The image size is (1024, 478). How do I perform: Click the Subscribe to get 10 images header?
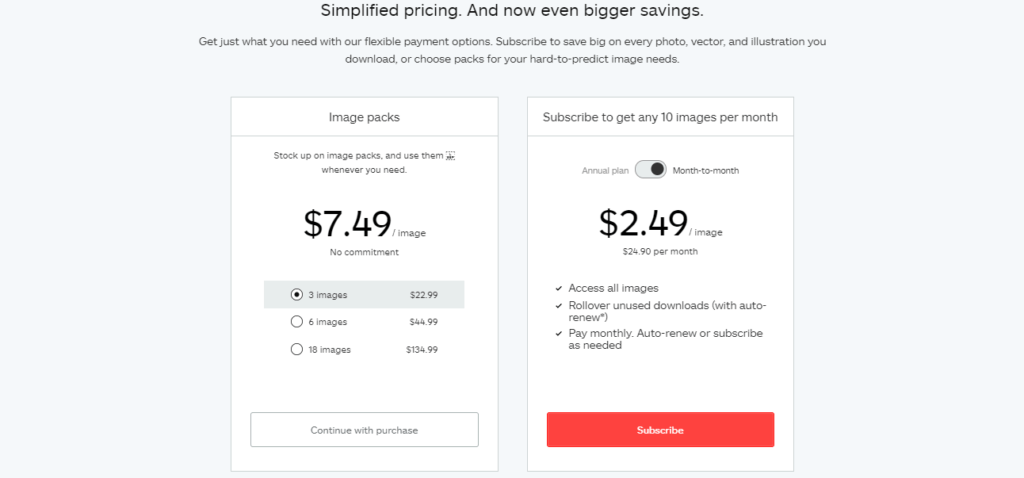(660, 117)
